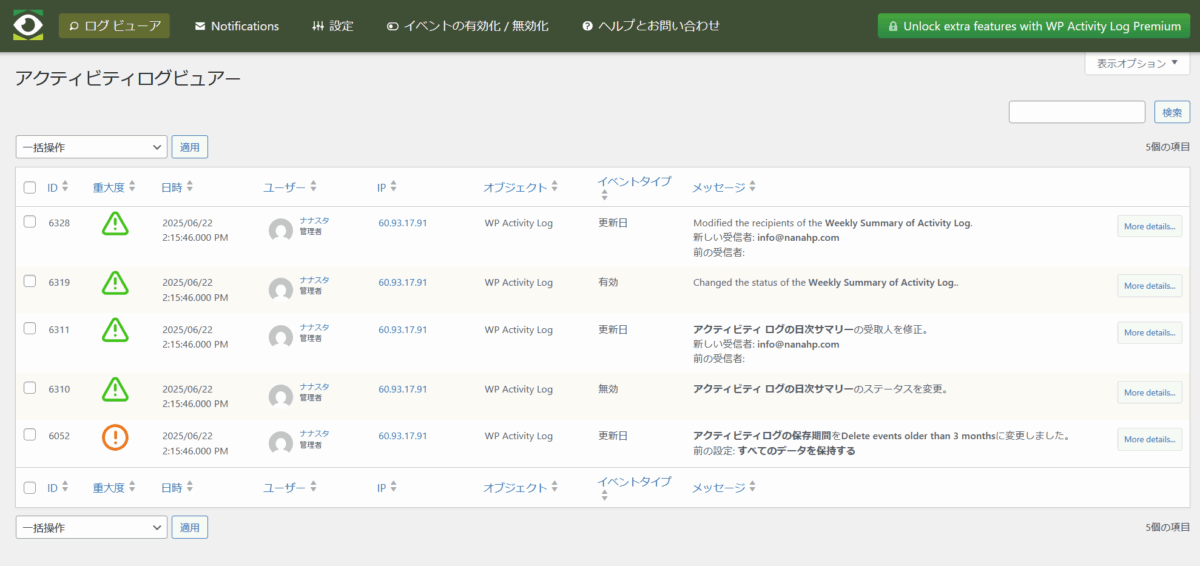This screenshot has width=1200, height=566.
Task: Click Unlock extra features with Premium button
Action: [x=1034, y=26]
